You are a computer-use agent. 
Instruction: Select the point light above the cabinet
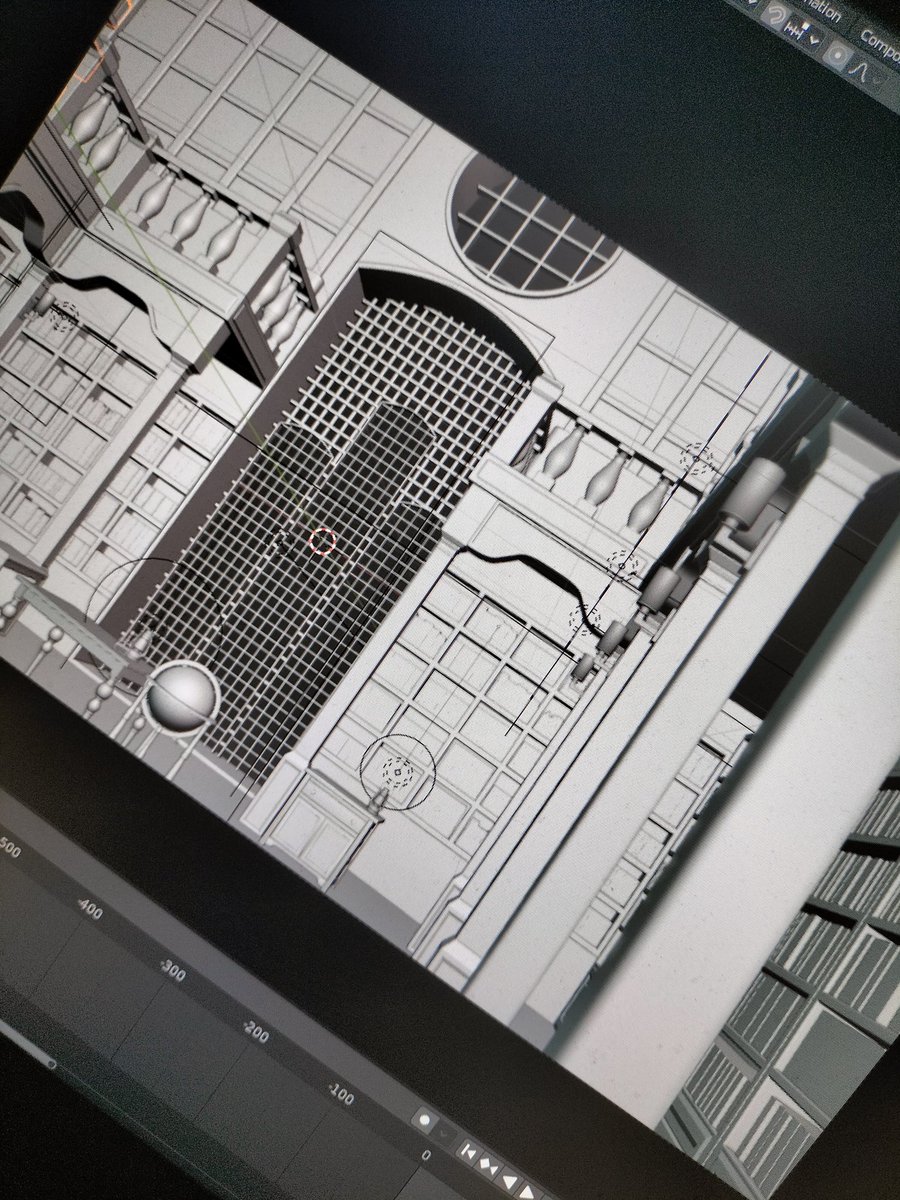coord(397,771)
